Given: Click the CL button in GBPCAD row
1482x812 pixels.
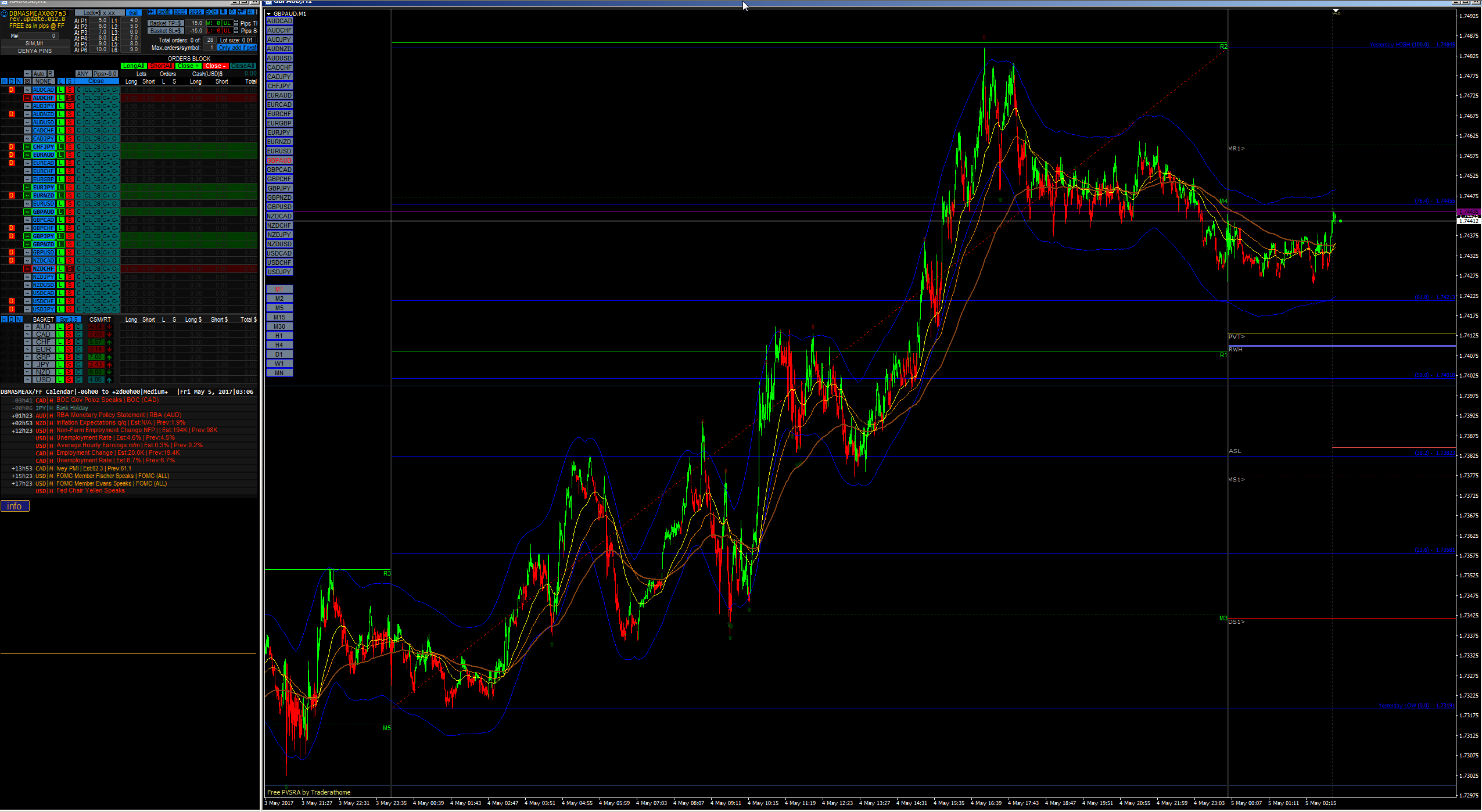Looking at the screenshot, I should (88, 220).
